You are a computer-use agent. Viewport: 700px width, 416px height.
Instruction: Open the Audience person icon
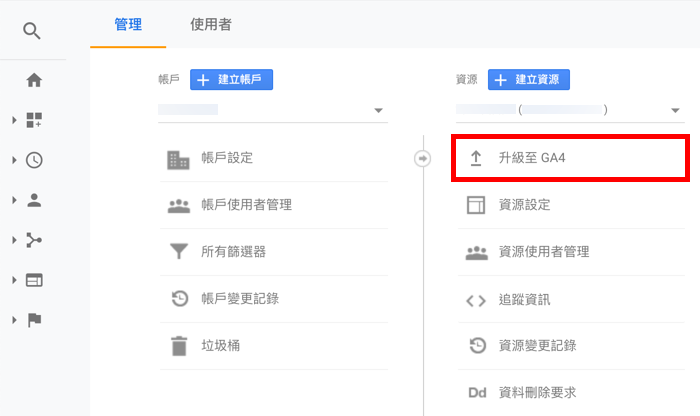point(34,200)
